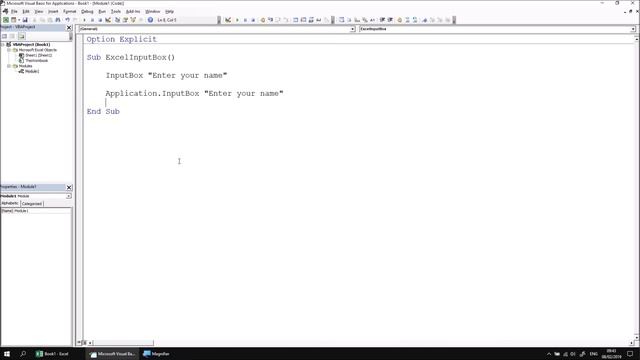The height and width of the screenshot is (360, 640).
Task: Open the Tools menu
Action: (x=116, y=11)
